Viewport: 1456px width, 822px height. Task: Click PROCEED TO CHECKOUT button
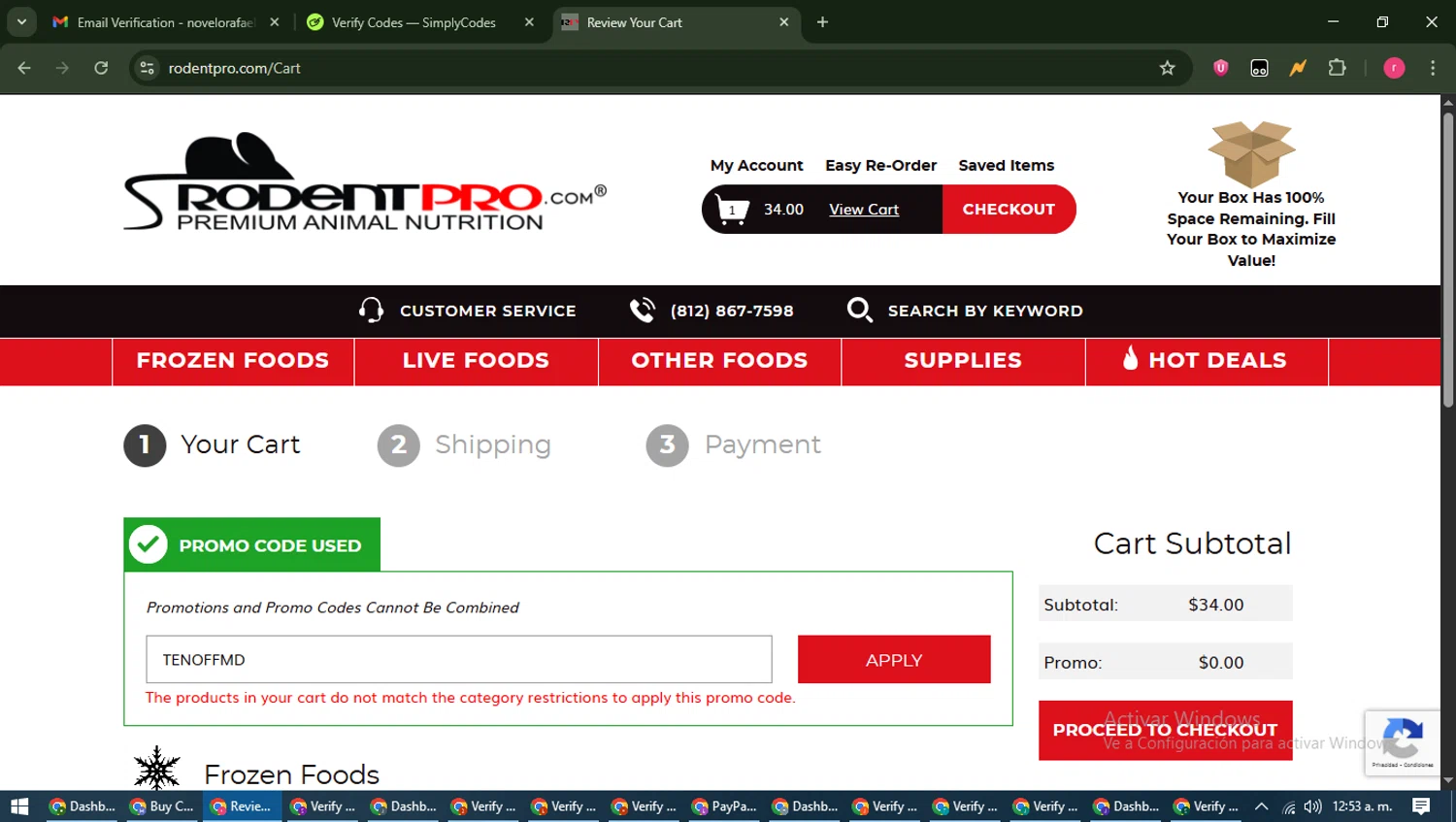pos(1165,730)
